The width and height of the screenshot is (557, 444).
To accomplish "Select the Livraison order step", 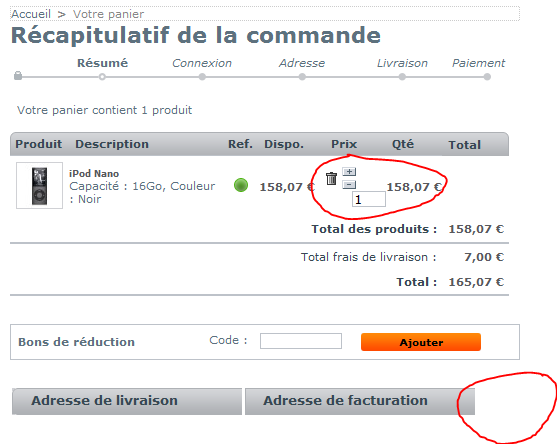I will pyautogui.click(x=402, y=63).
